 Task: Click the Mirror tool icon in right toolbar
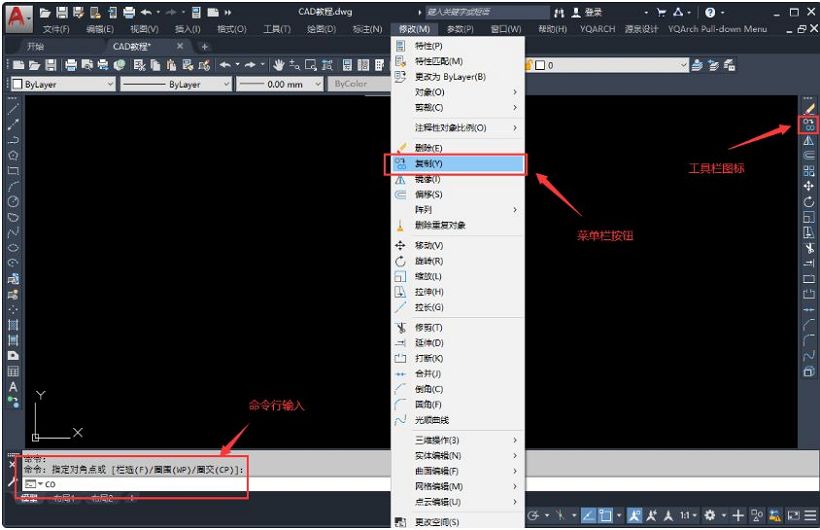808,140
